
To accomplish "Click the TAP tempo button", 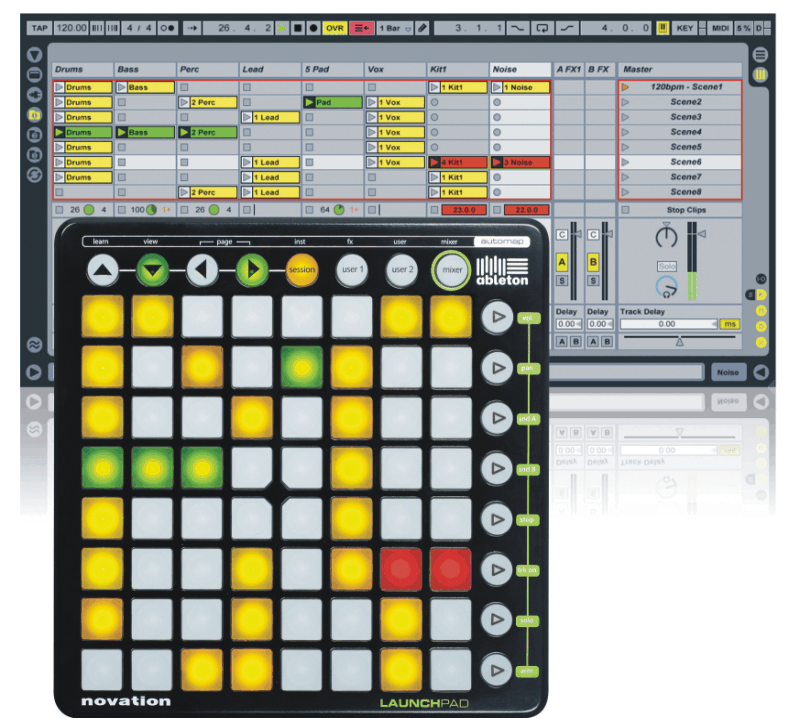I will point(39,28).
